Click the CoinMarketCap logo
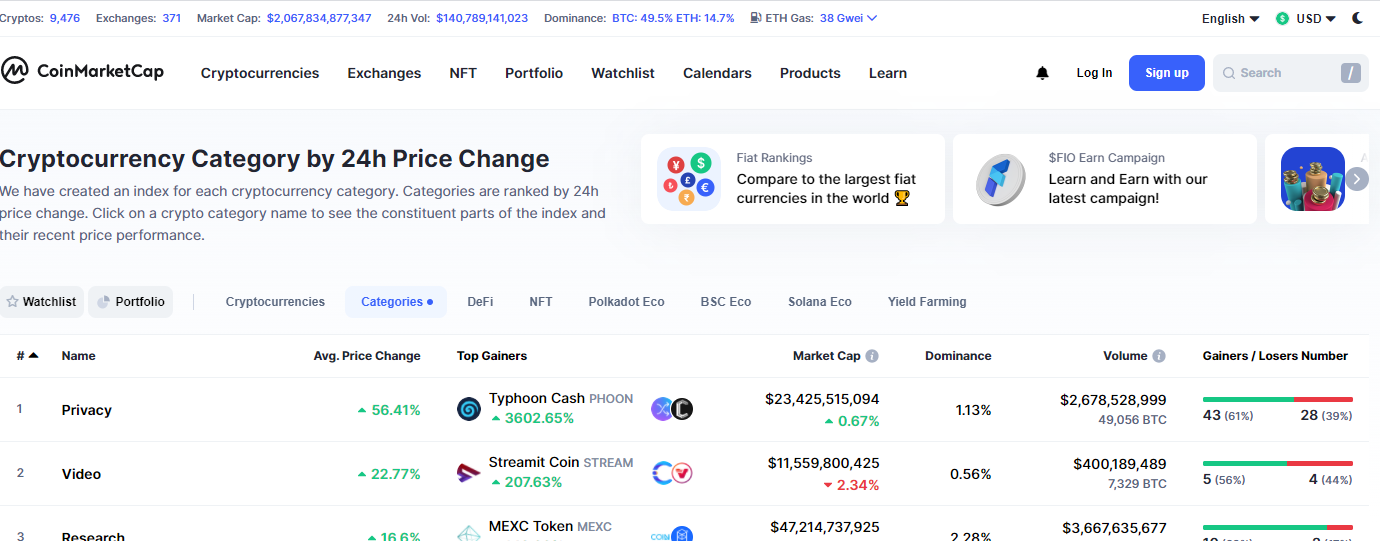The image size is (1380, 541). pos(82,71)
